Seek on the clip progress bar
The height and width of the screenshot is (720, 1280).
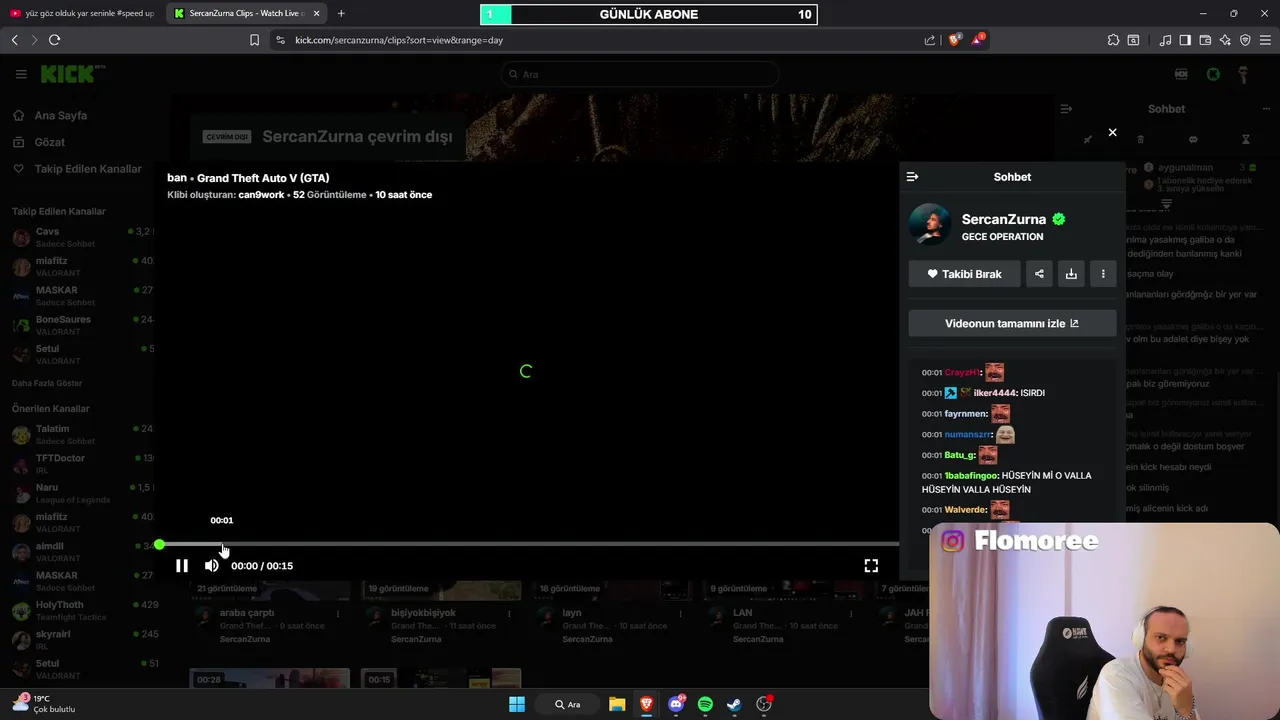528,544
